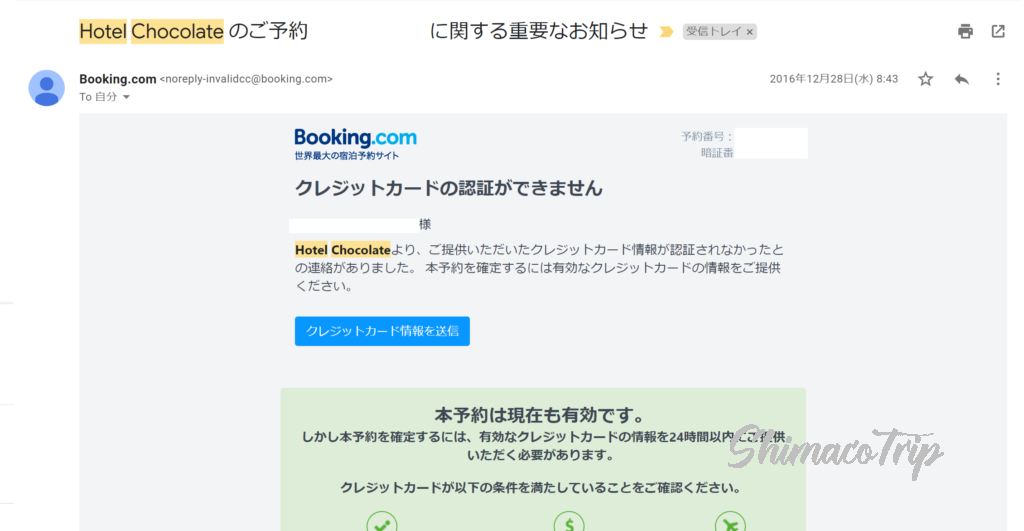1024x531 pixels.
Task: Click the 受信トレイ label chip
Action: click(713, 32)
